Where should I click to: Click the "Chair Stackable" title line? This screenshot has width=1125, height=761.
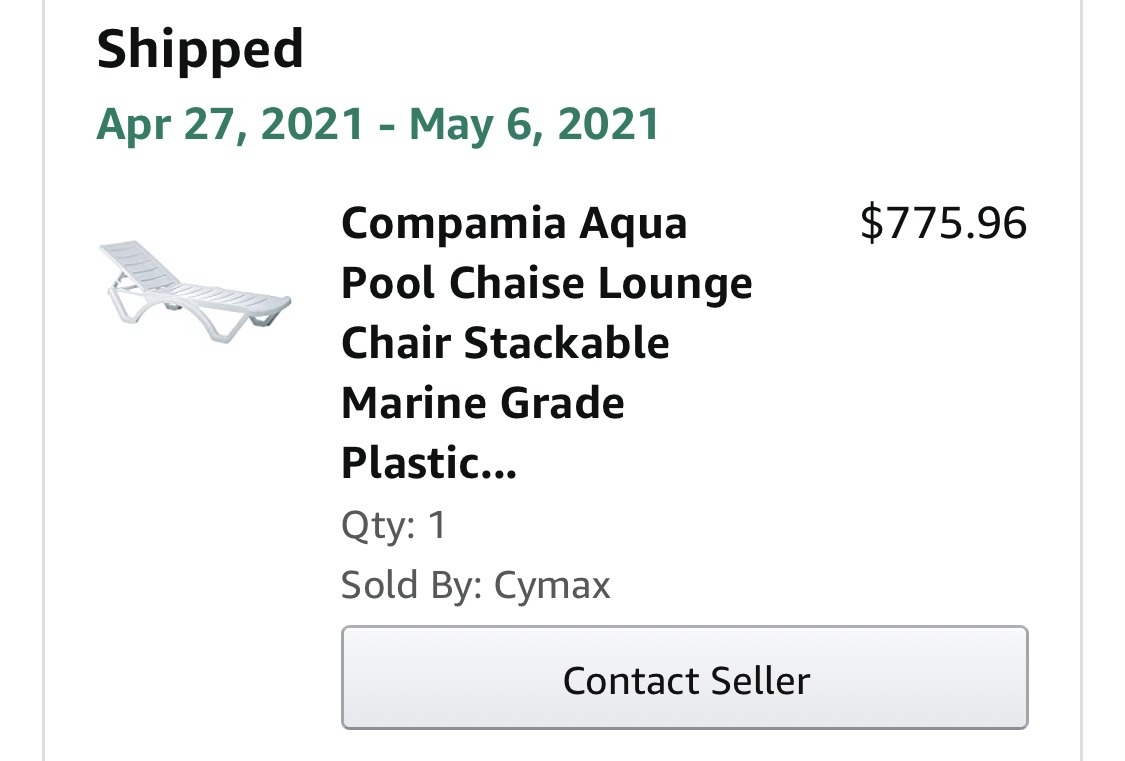[x=505, y=343]
